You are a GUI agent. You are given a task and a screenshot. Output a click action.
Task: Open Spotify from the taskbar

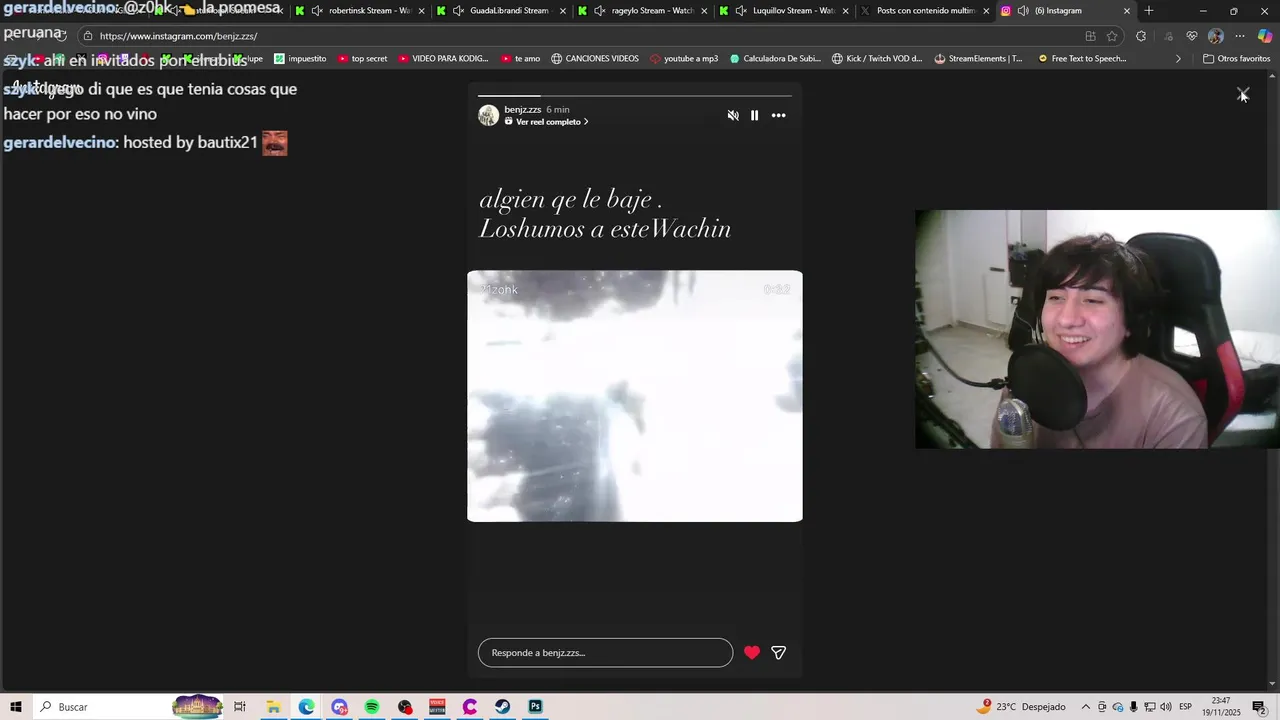pos(372,707)
